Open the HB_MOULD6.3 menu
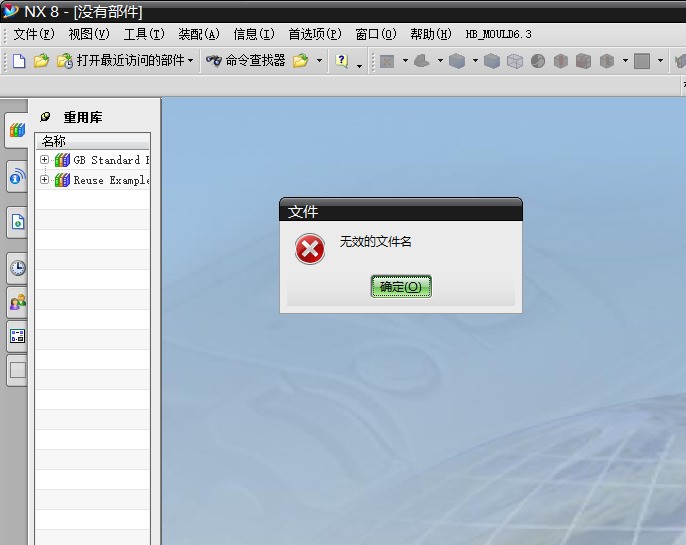The height and width of the screenshot is (545, 686). [498, 34]
